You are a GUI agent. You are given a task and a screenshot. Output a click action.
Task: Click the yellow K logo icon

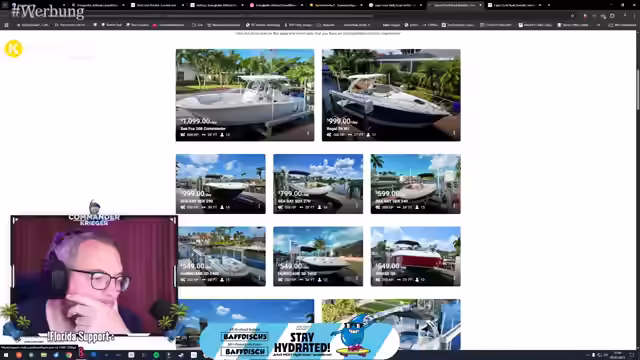(x=13, y=49)
